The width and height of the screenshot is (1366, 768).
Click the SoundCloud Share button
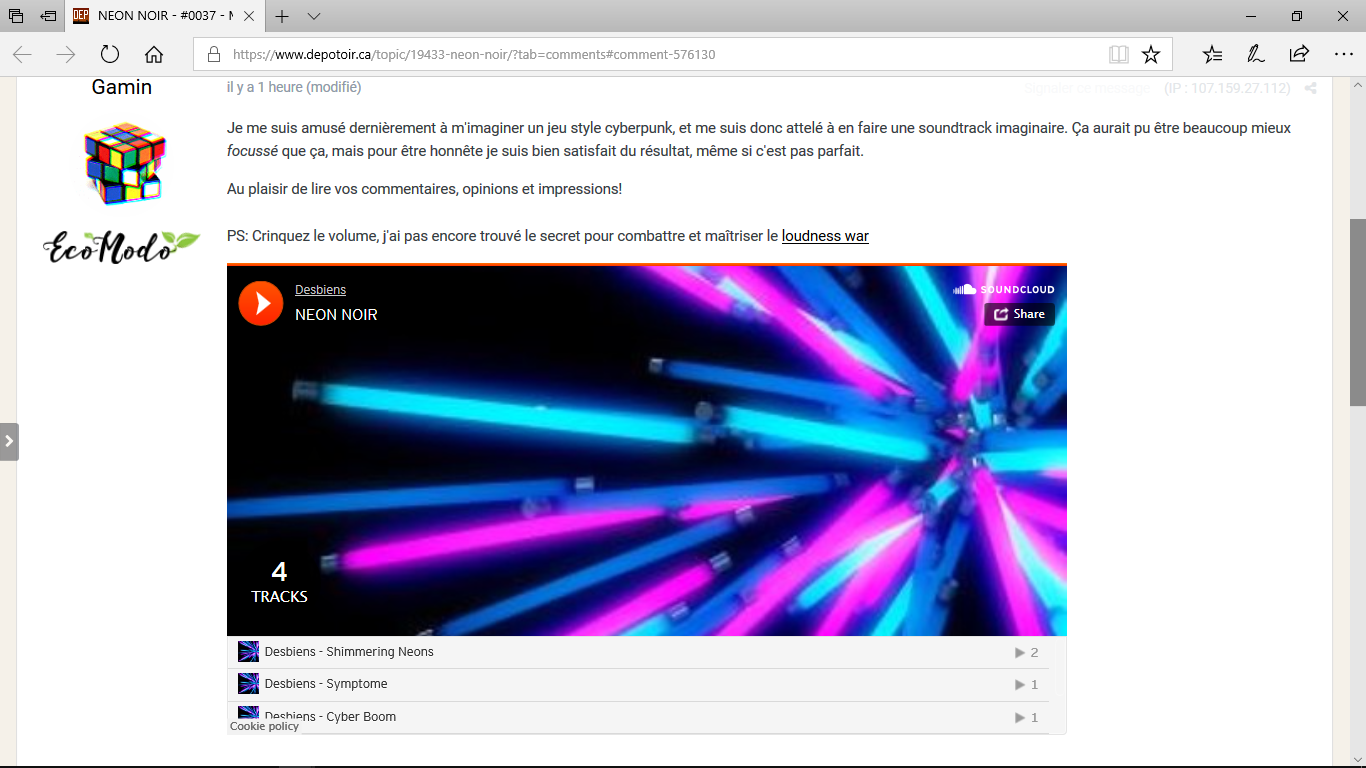coord(1019,314)
